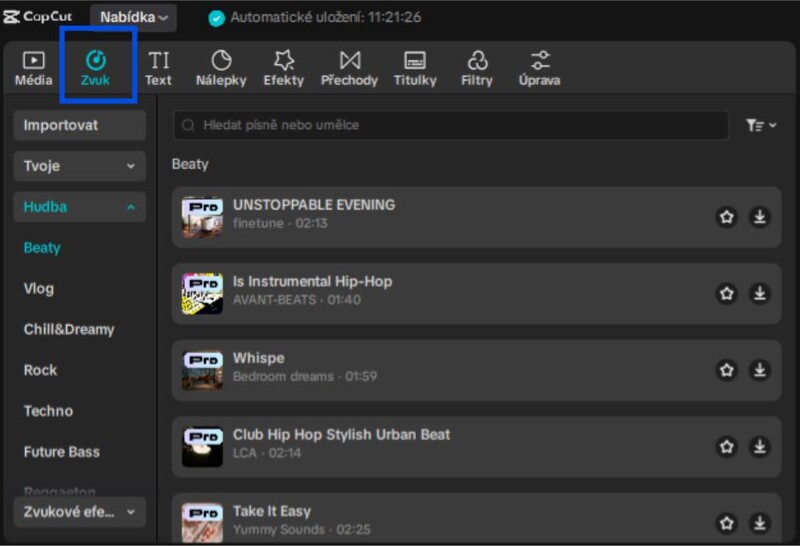This screenshot has height=546, width=800.
Task: Open the Nabídka menu dropdown
Action: coord(134,17)
